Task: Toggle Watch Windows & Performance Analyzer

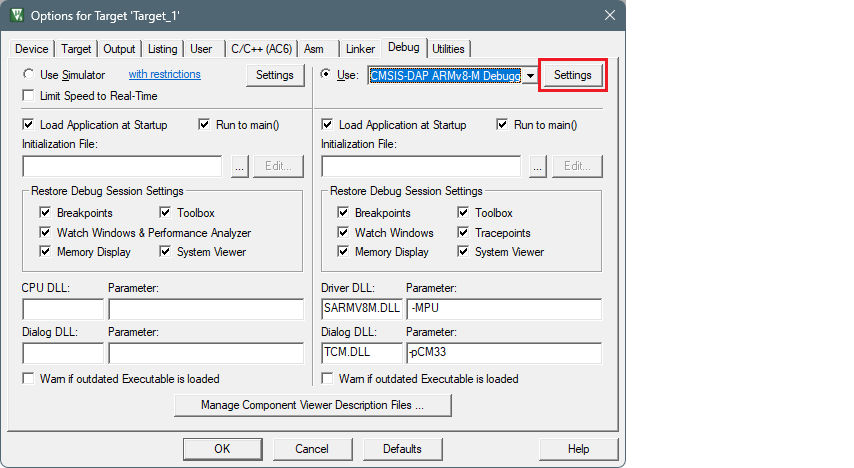Action: (x=46, y=233)
